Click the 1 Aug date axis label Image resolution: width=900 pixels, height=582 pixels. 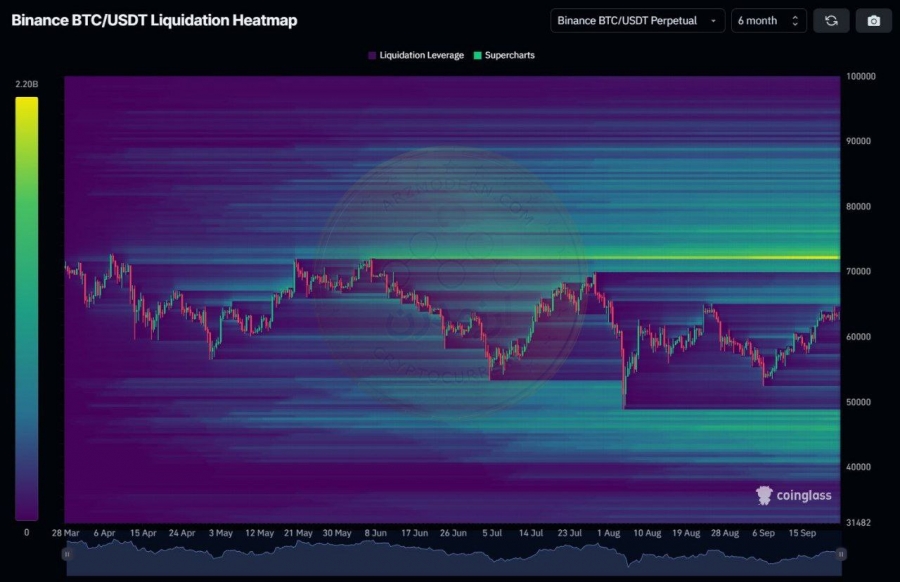tap(608, 533)
